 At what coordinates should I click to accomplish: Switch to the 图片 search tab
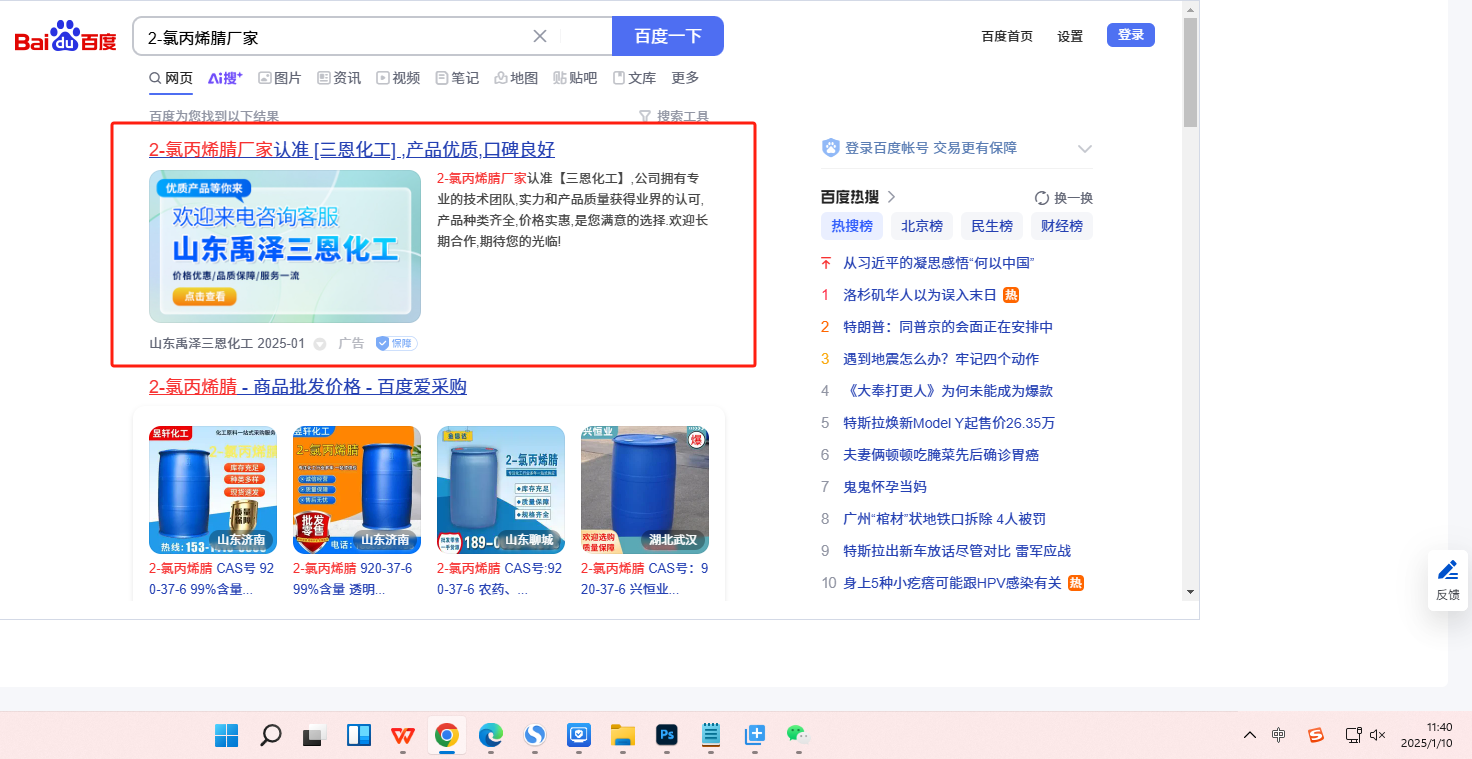[279, 78]
